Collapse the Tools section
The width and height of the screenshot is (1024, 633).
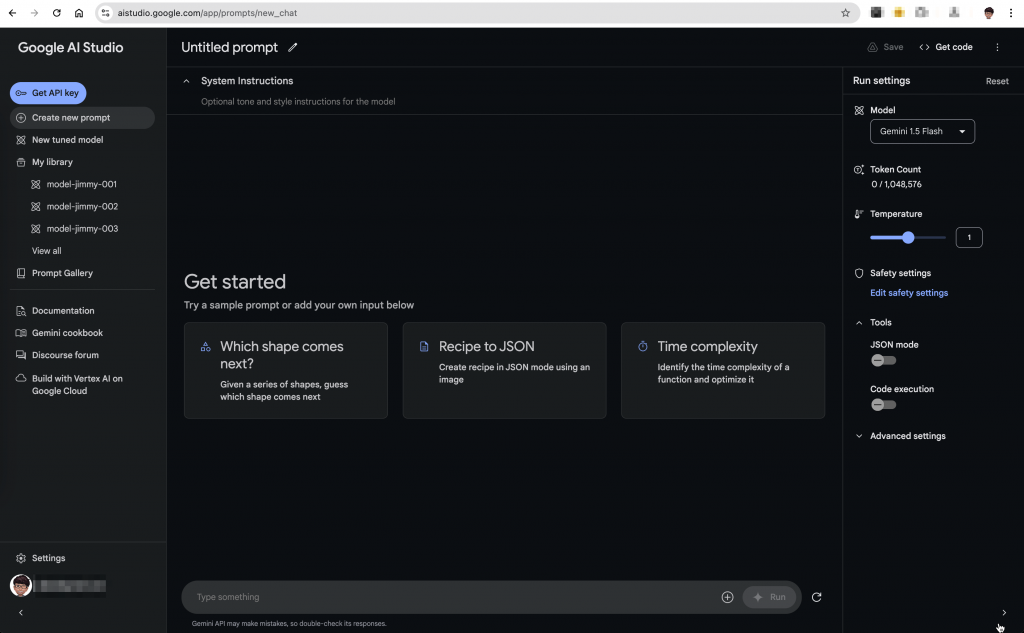point(859,323)
